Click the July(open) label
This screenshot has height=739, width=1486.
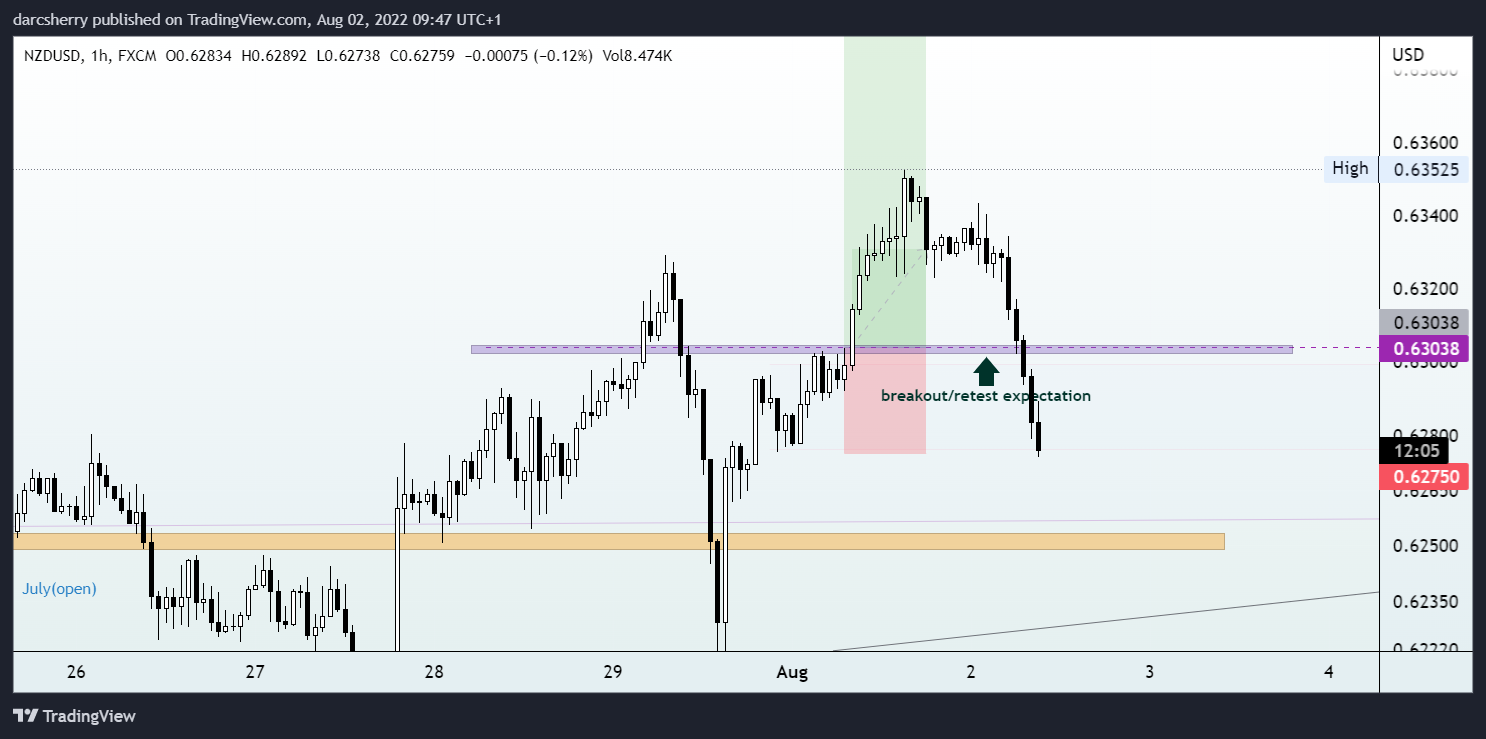[60, 589]
